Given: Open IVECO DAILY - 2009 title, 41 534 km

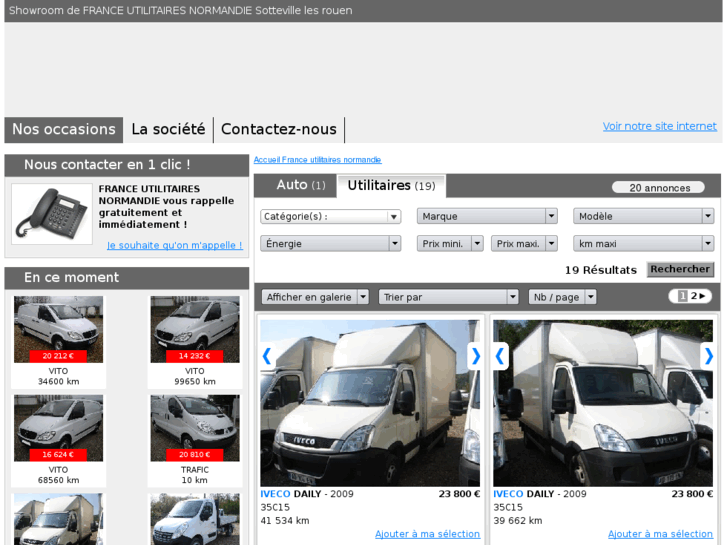Looking at the screenshot, I should point(307,494).
